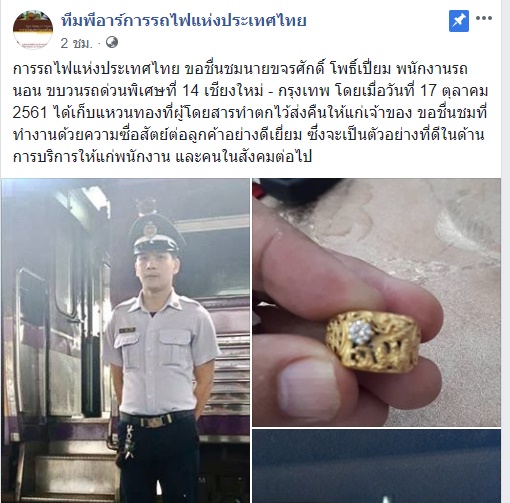View the uniformed railway officer photo
The height and width of the screenshot is (503, 510).
click(x=125, y=340)
